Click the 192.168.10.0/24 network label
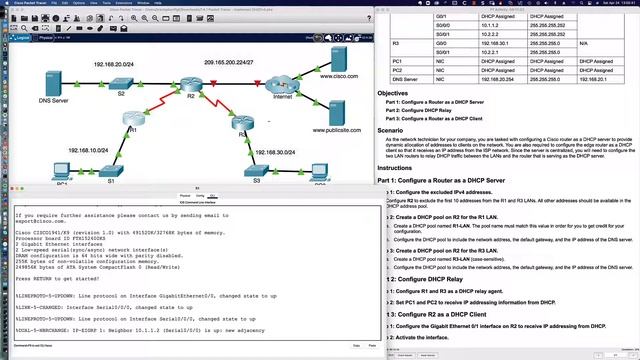 point(88,151)
